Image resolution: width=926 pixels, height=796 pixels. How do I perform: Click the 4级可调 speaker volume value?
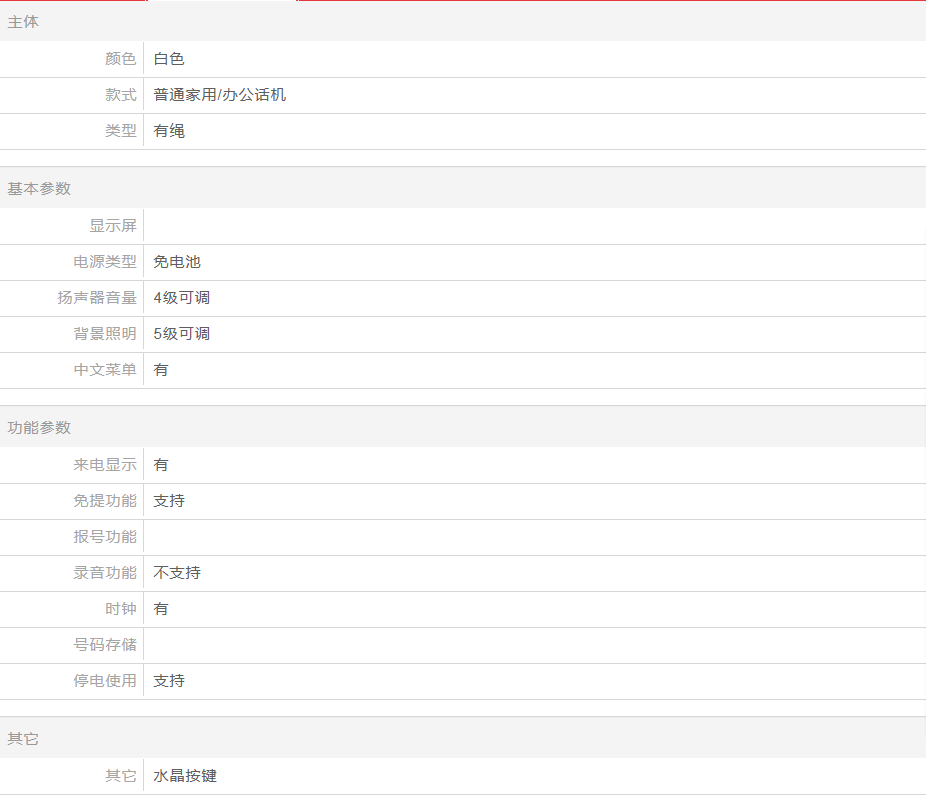tap(181, 298)
